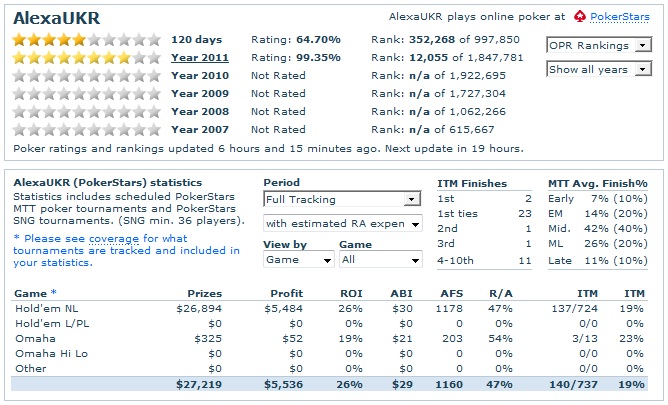Image resolution: width=668 pixels, height=405 pixels.
Task: Click the Year 2008 empty star rating
Action: [85, 111]
